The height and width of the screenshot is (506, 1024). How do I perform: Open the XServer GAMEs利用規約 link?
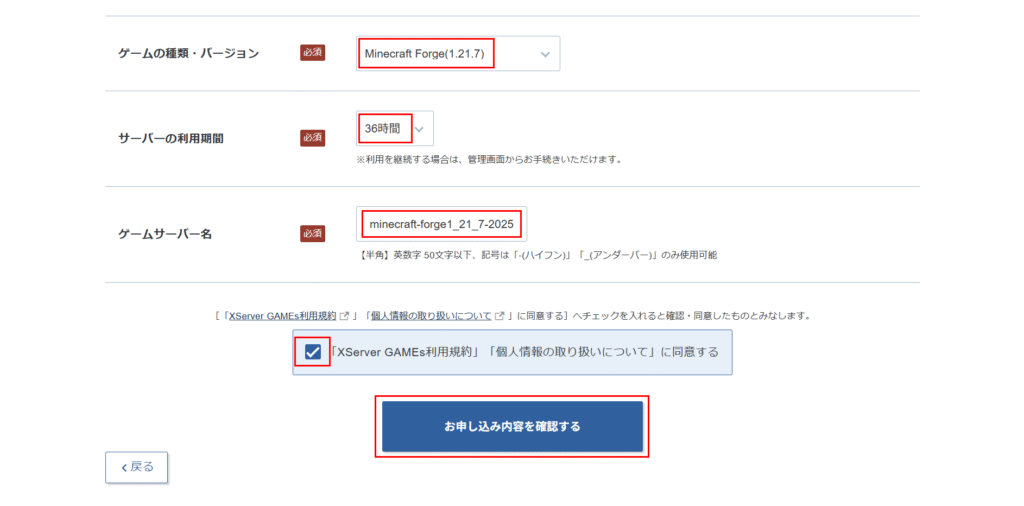pos(282,316)
